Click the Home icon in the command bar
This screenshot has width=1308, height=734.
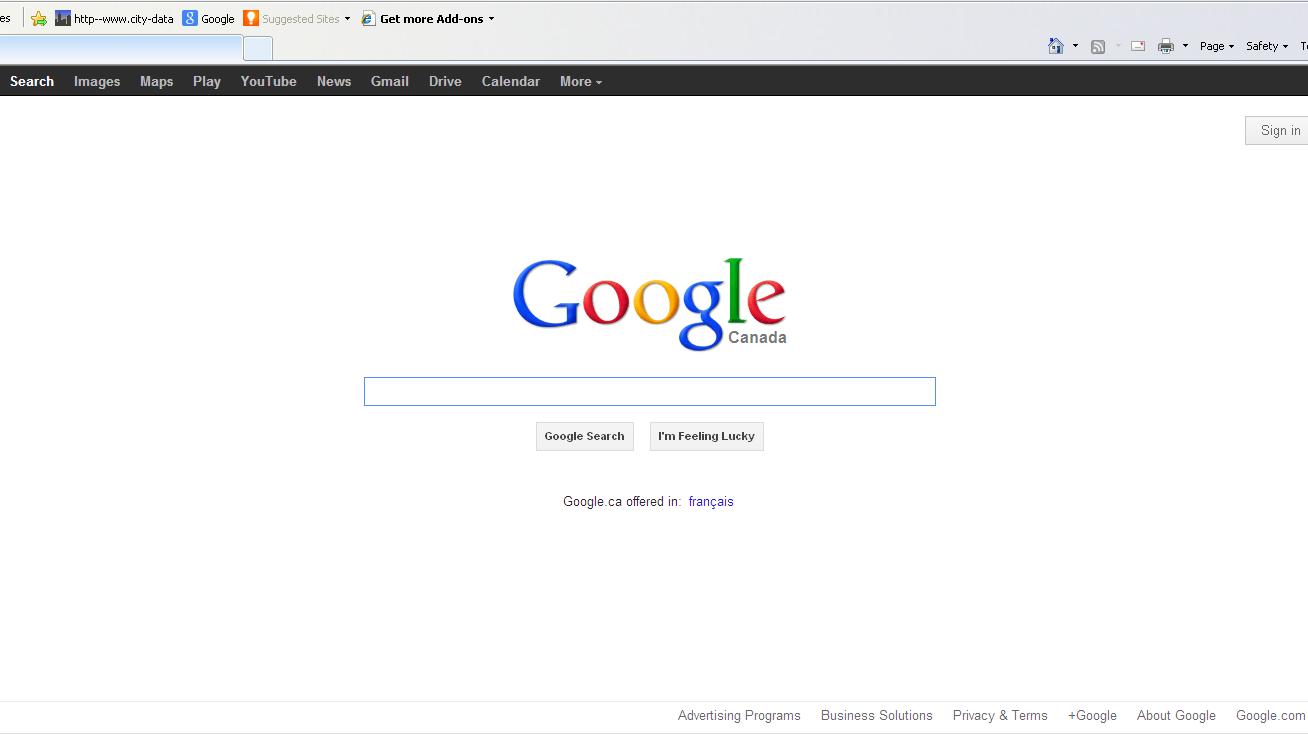click(x=1055, y=46)
